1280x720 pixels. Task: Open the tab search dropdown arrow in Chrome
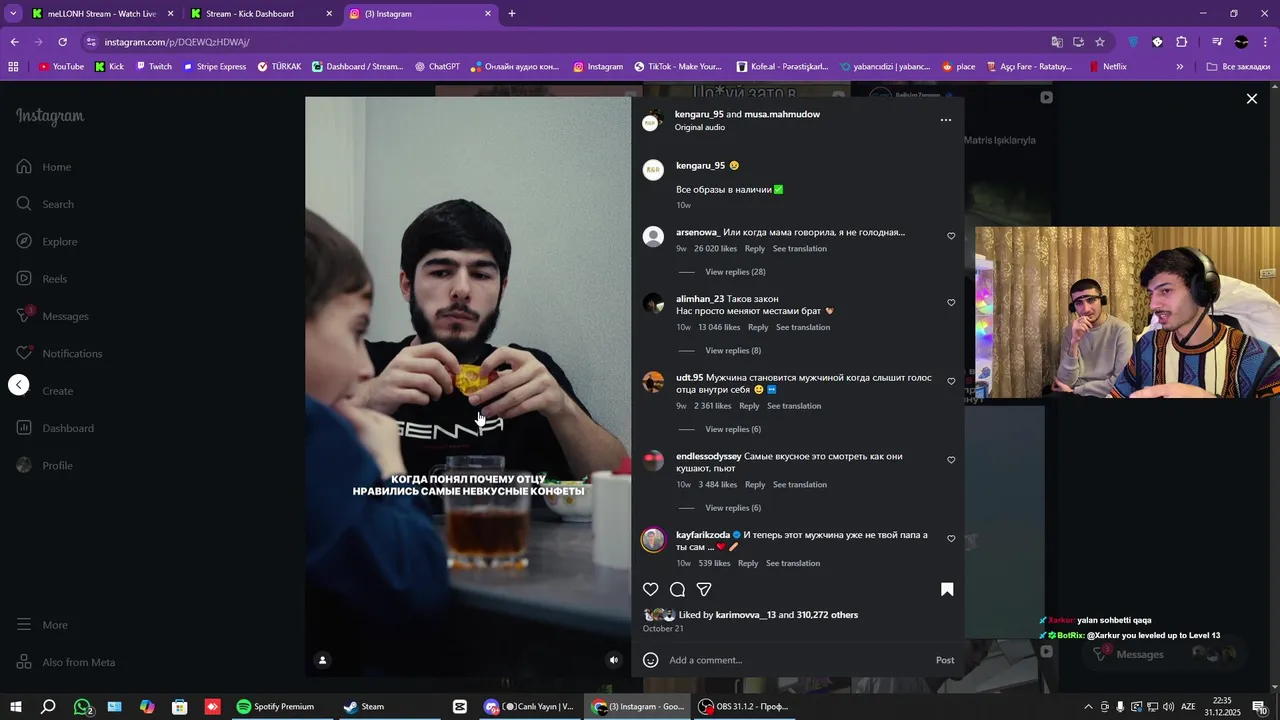click(x=13, y=14)
